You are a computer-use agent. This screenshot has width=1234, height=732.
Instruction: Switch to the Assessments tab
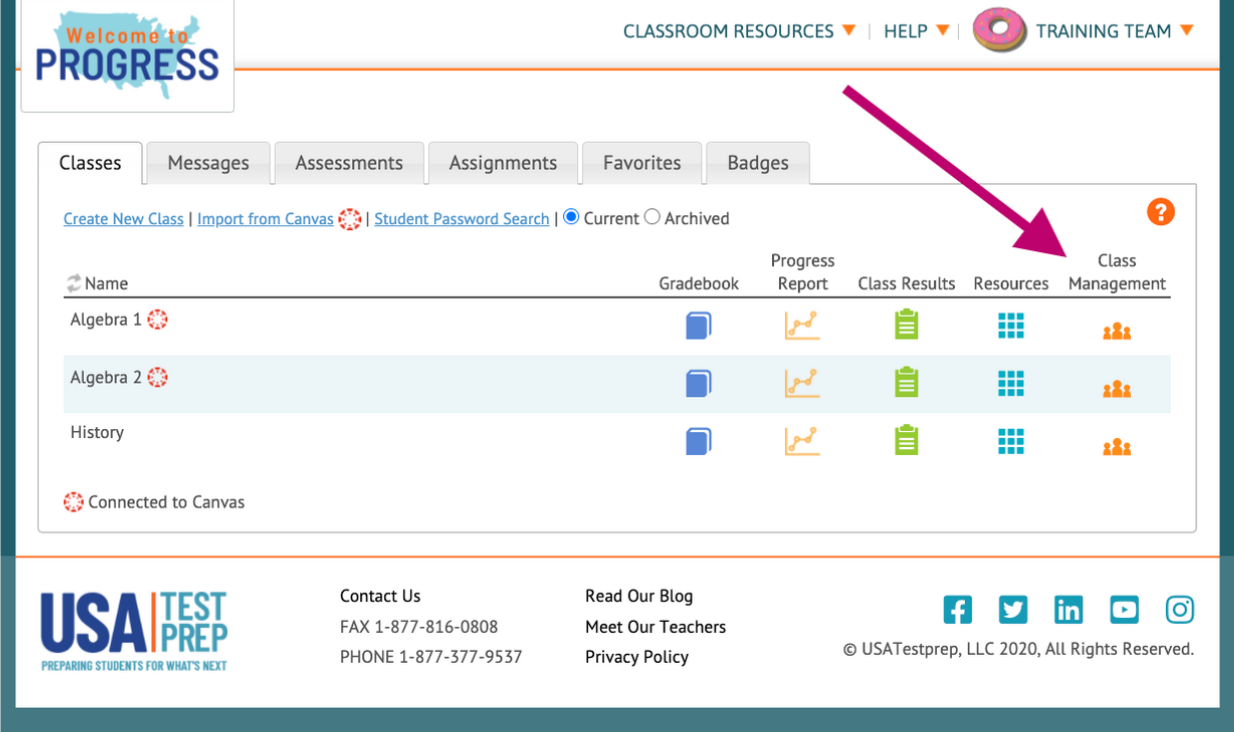(349, 163)
